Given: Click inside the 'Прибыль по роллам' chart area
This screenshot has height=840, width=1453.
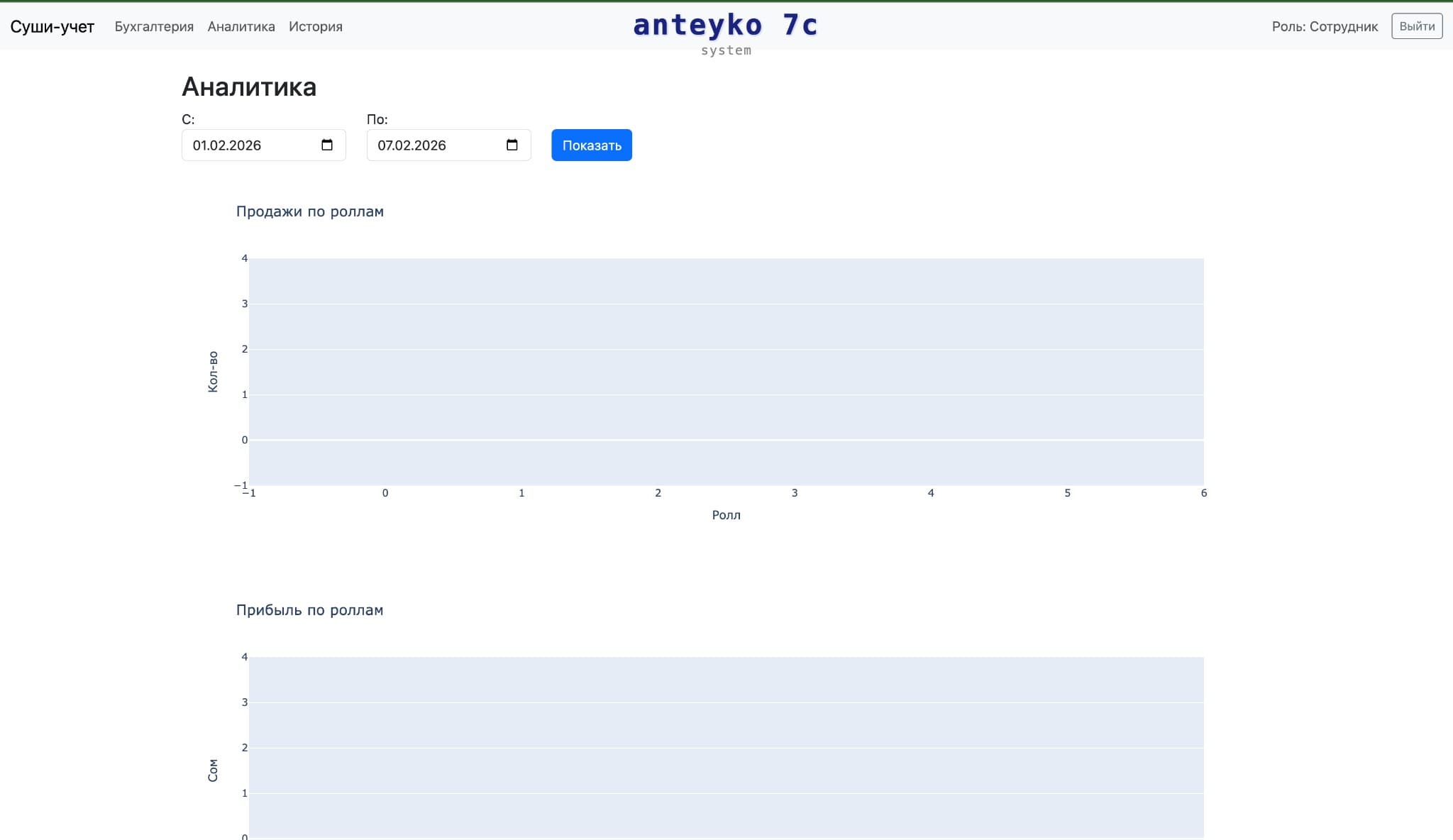Looking at the screenshot, I should coord(724,745).
